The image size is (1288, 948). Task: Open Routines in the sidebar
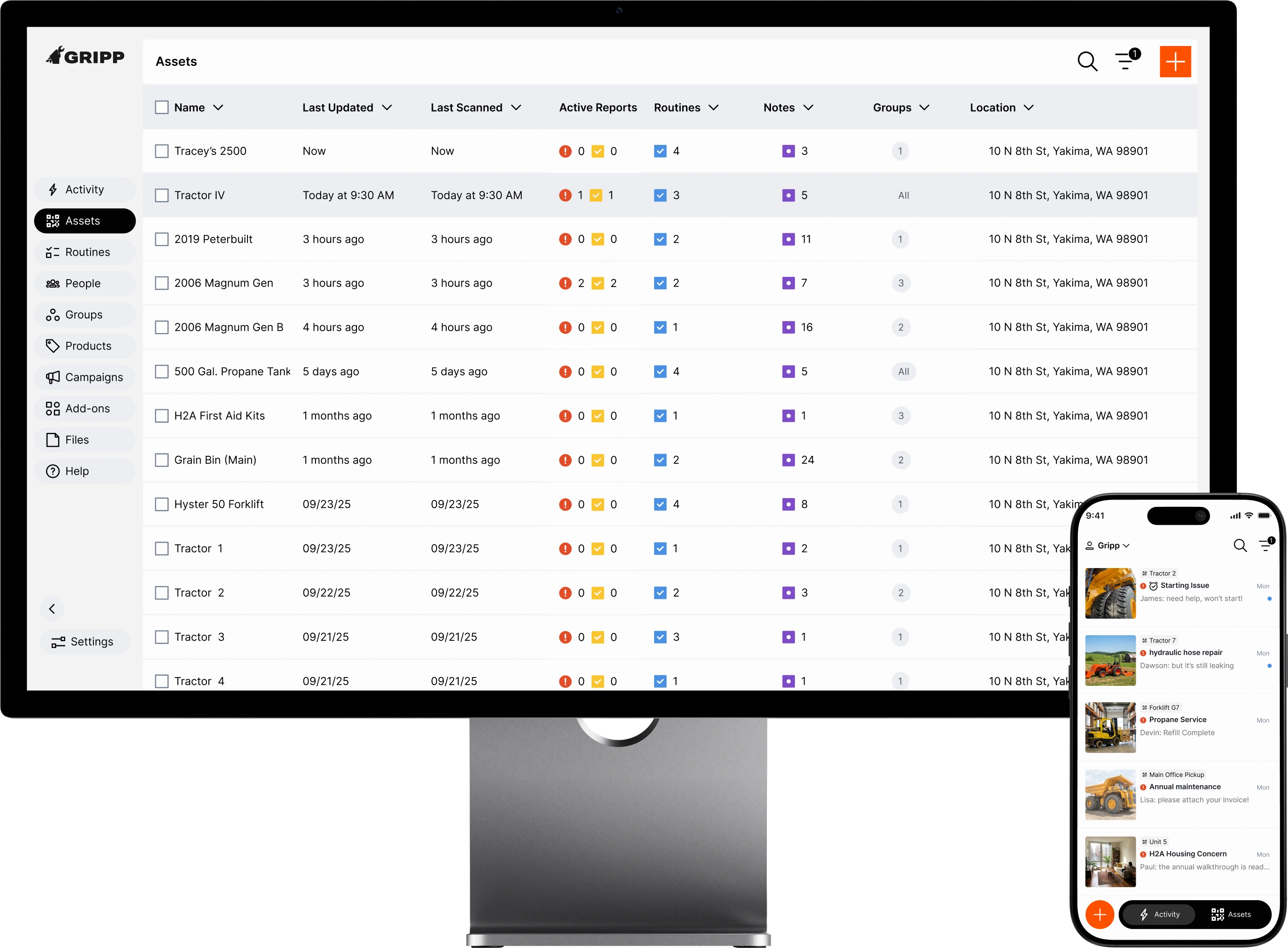[85, 252]
